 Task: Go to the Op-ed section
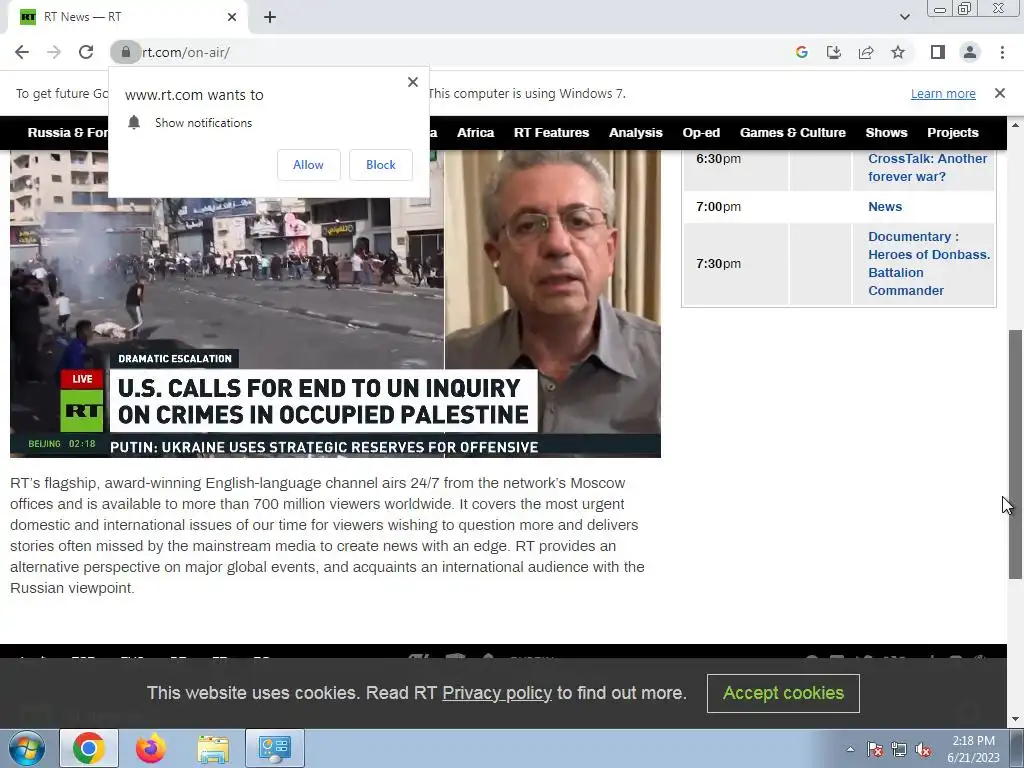coord(701,133)
